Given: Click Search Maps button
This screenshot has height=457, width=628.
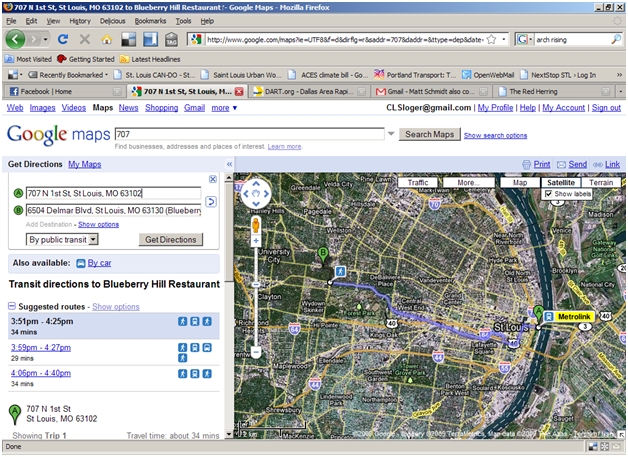Looking at the screenshot, I should coord(429,134).
